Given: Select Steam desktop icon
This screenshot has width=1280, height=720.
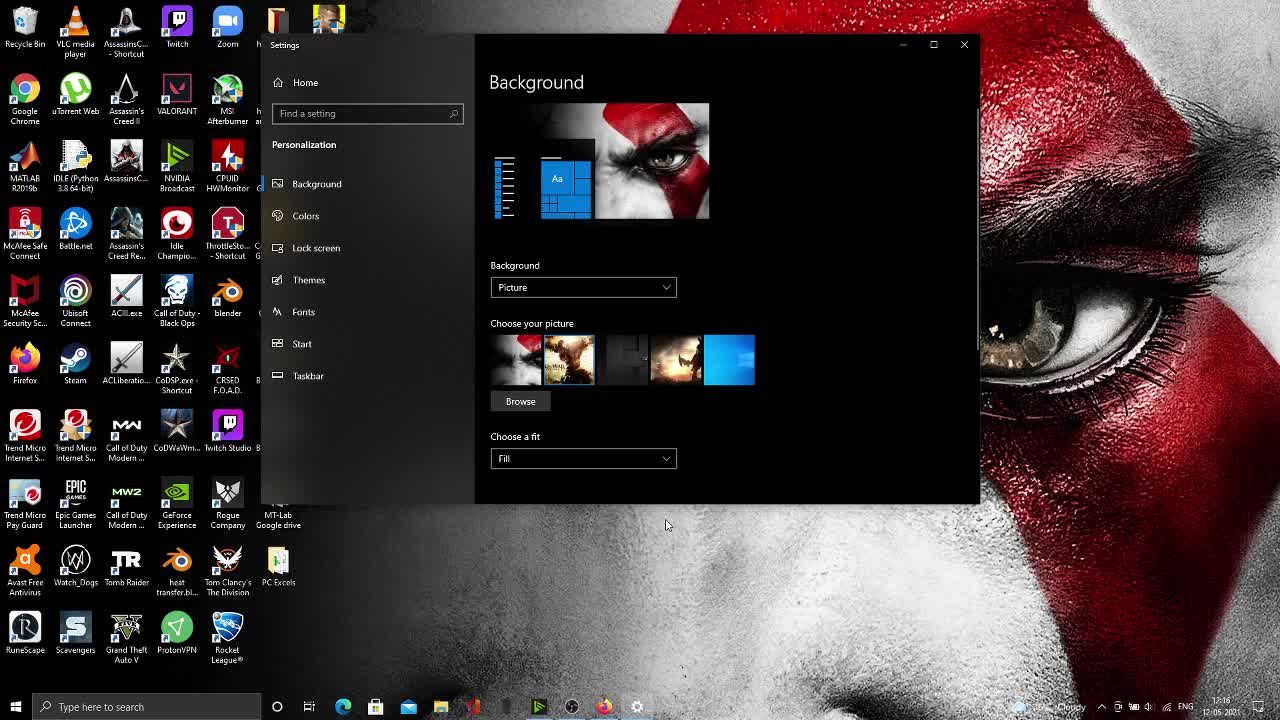Looking at the screenshot, I should (75, 364).
